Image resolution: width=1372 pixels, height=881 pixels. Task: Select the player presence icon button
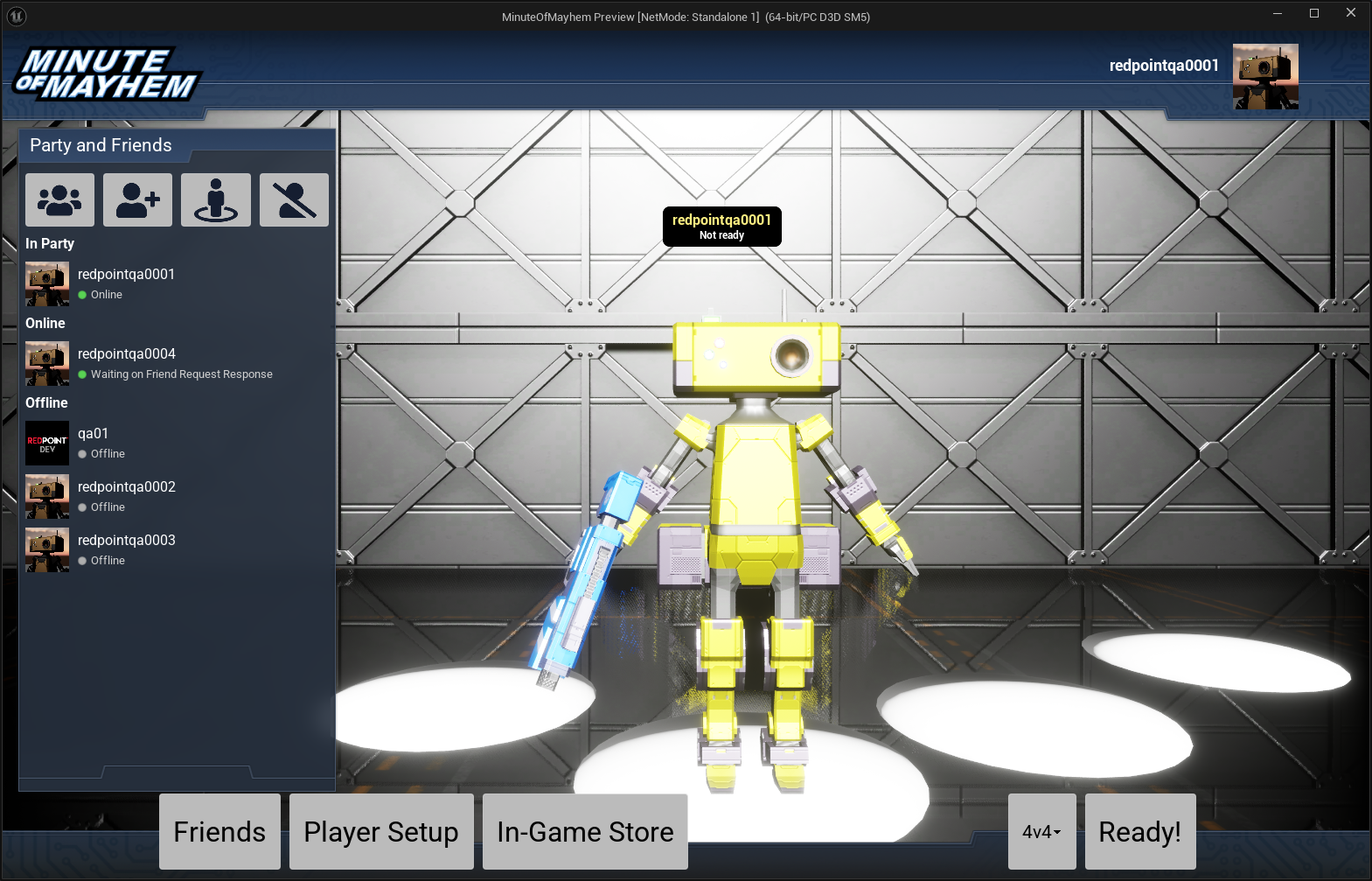coord(216,199)
